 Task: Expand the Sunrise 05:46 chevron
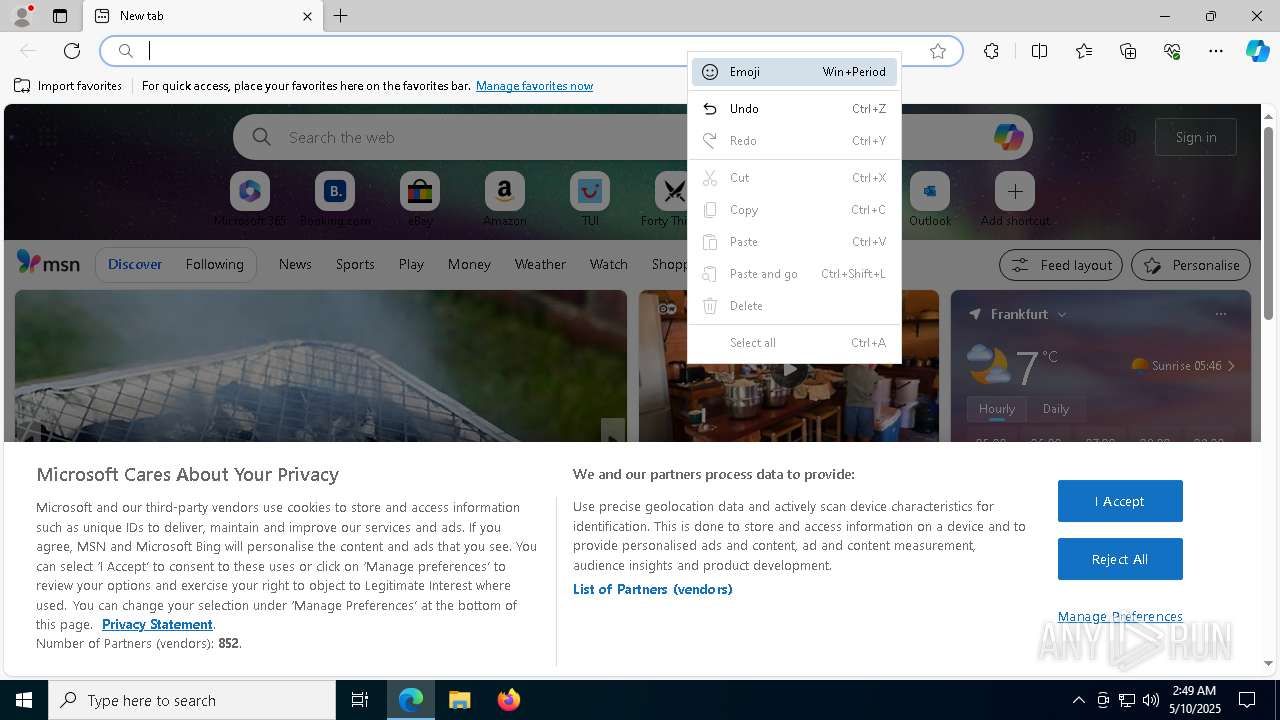1231,366
